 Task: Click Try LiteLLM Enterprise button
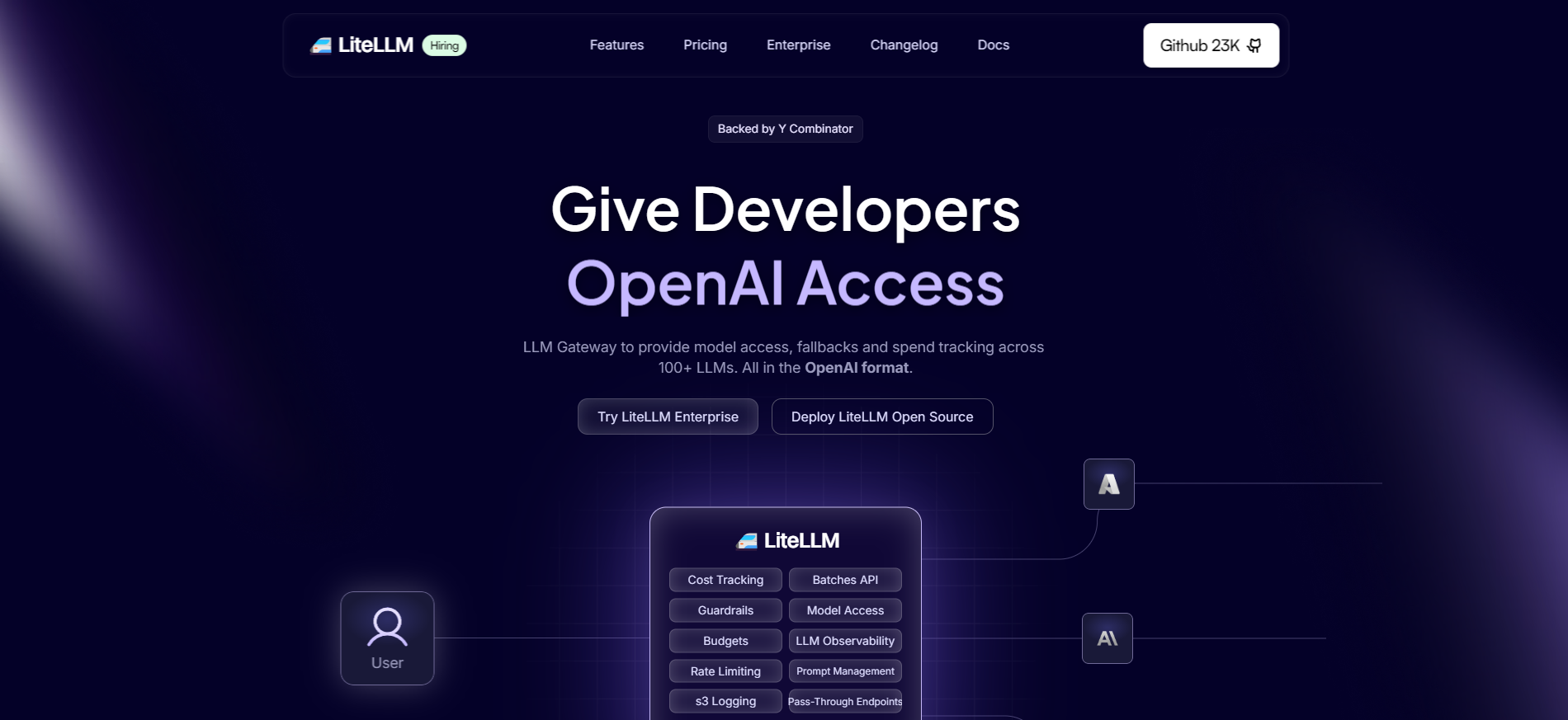coord(668,416)
